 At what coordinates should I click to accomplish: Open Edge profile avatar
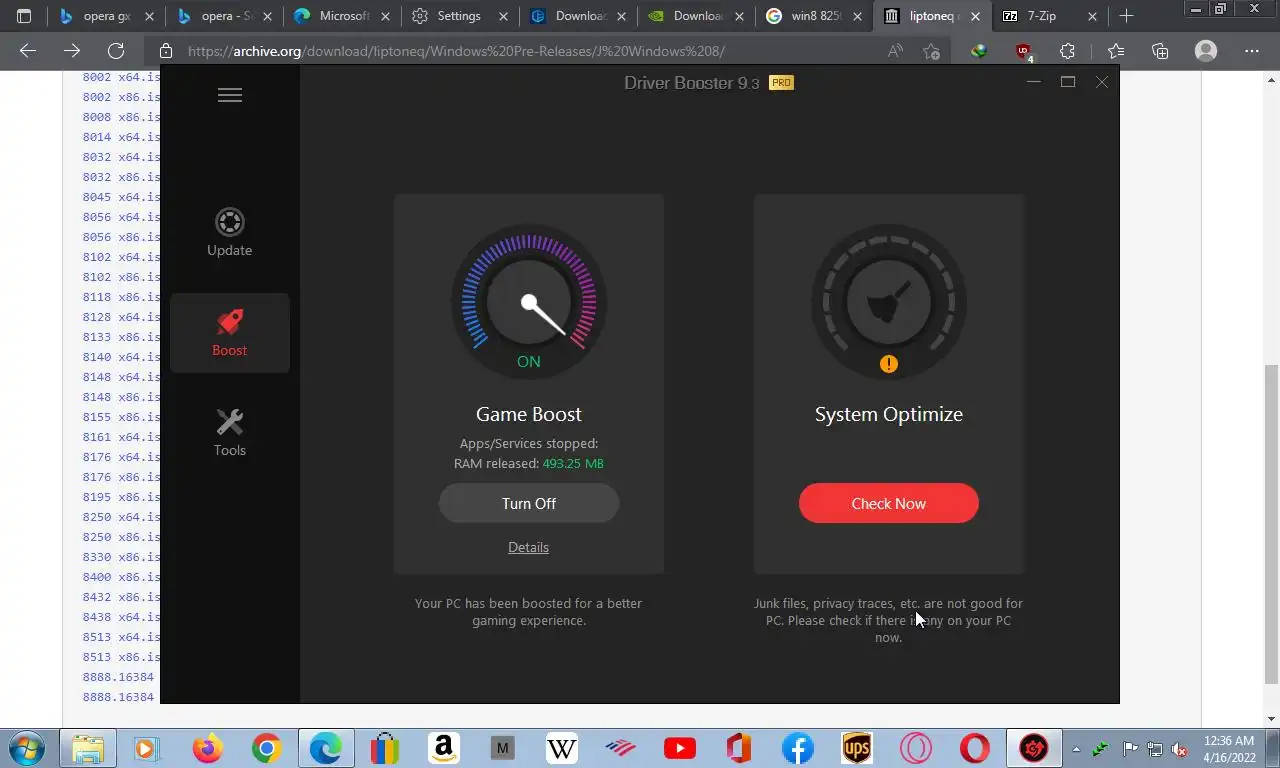1206,51
